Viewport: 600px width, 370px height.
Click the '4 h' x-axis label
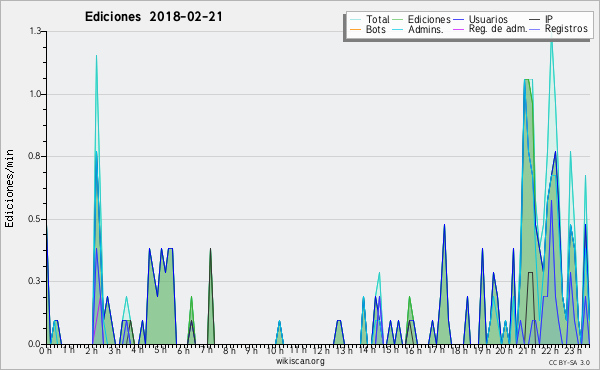tap(137, 350)
